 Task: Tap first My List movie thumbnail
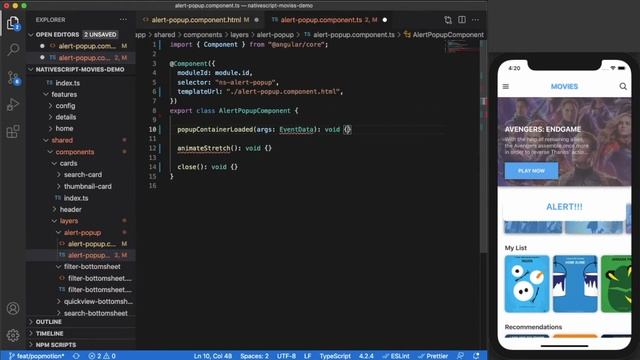pos(527,284)
